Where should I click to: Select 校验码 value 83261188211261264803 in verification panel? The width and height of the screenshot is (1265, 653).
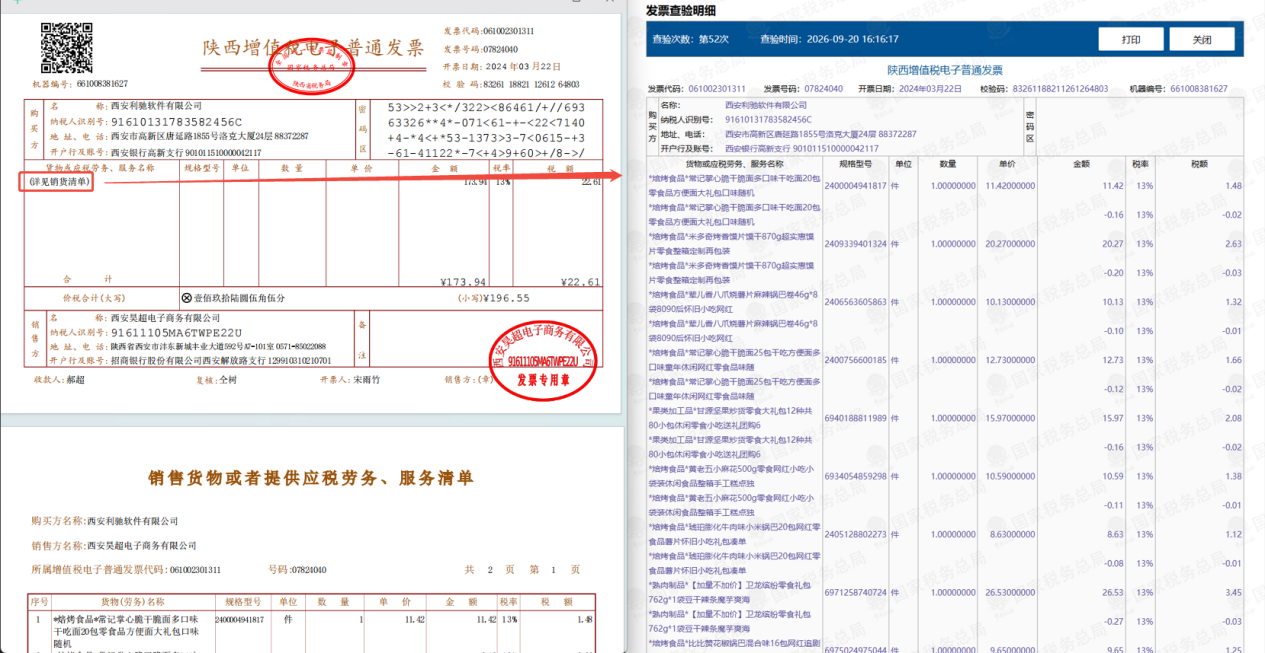click(x=1060, y=89)
